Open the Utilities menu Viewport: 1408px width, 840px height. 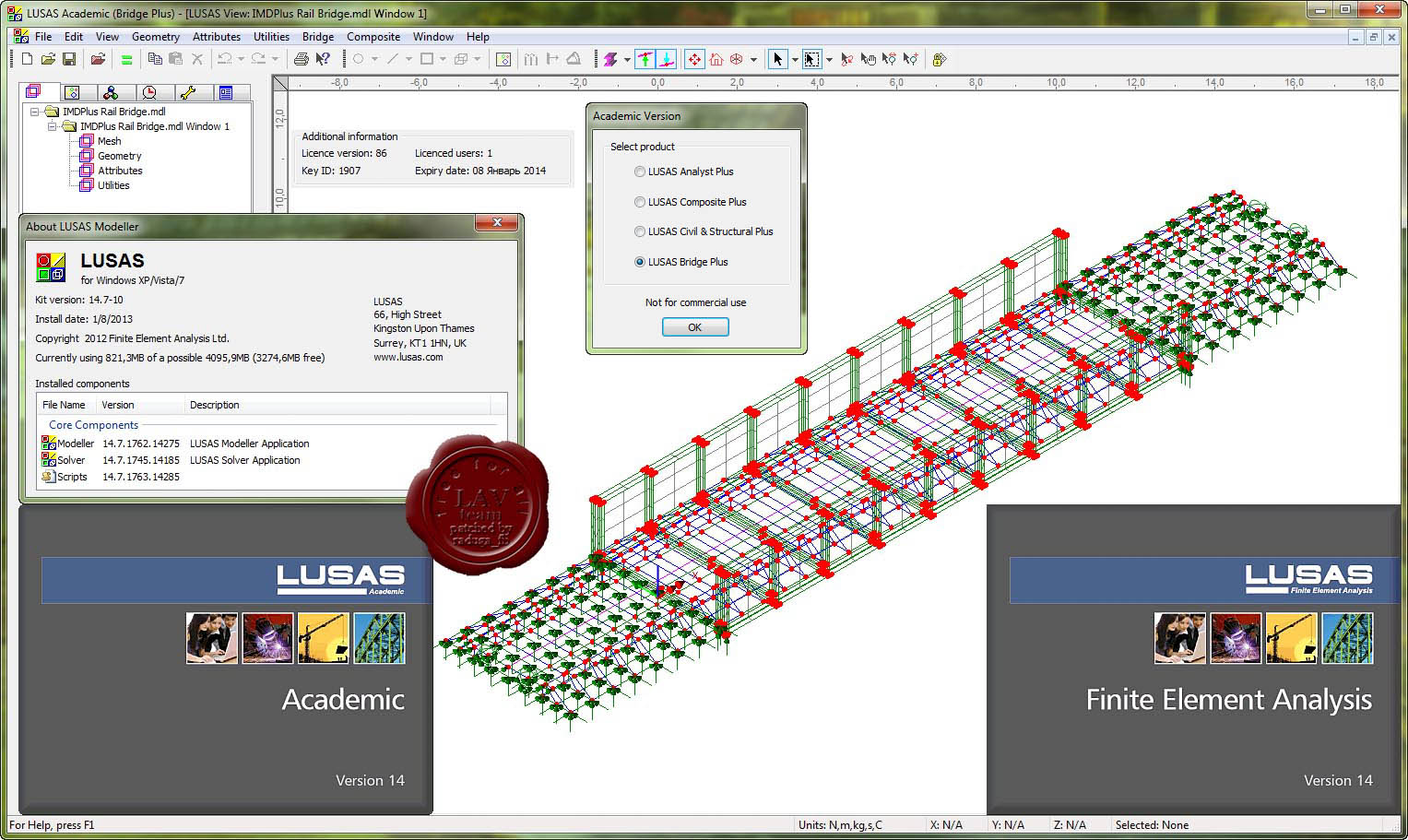tap(271, 37)
